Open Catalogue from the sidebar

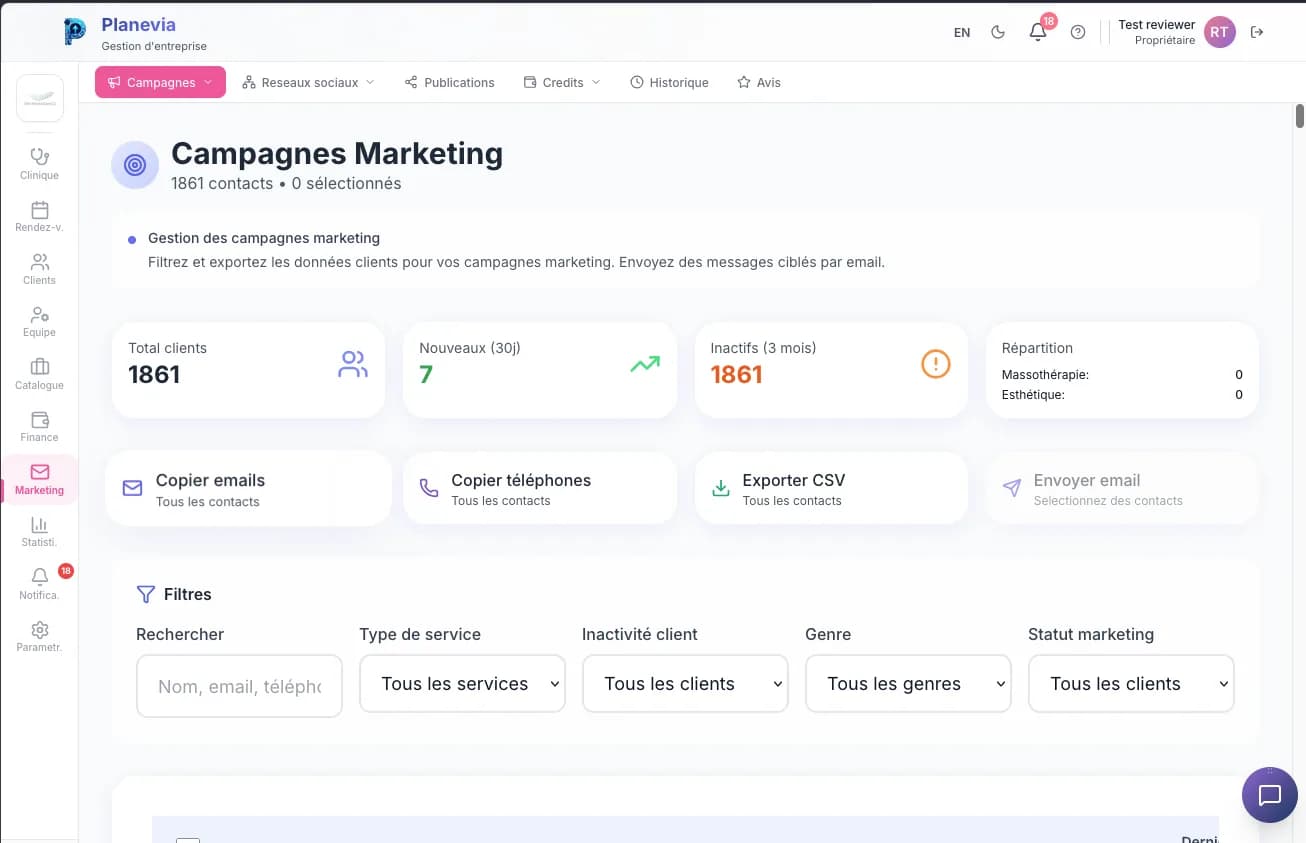click(x=39, y=374)
